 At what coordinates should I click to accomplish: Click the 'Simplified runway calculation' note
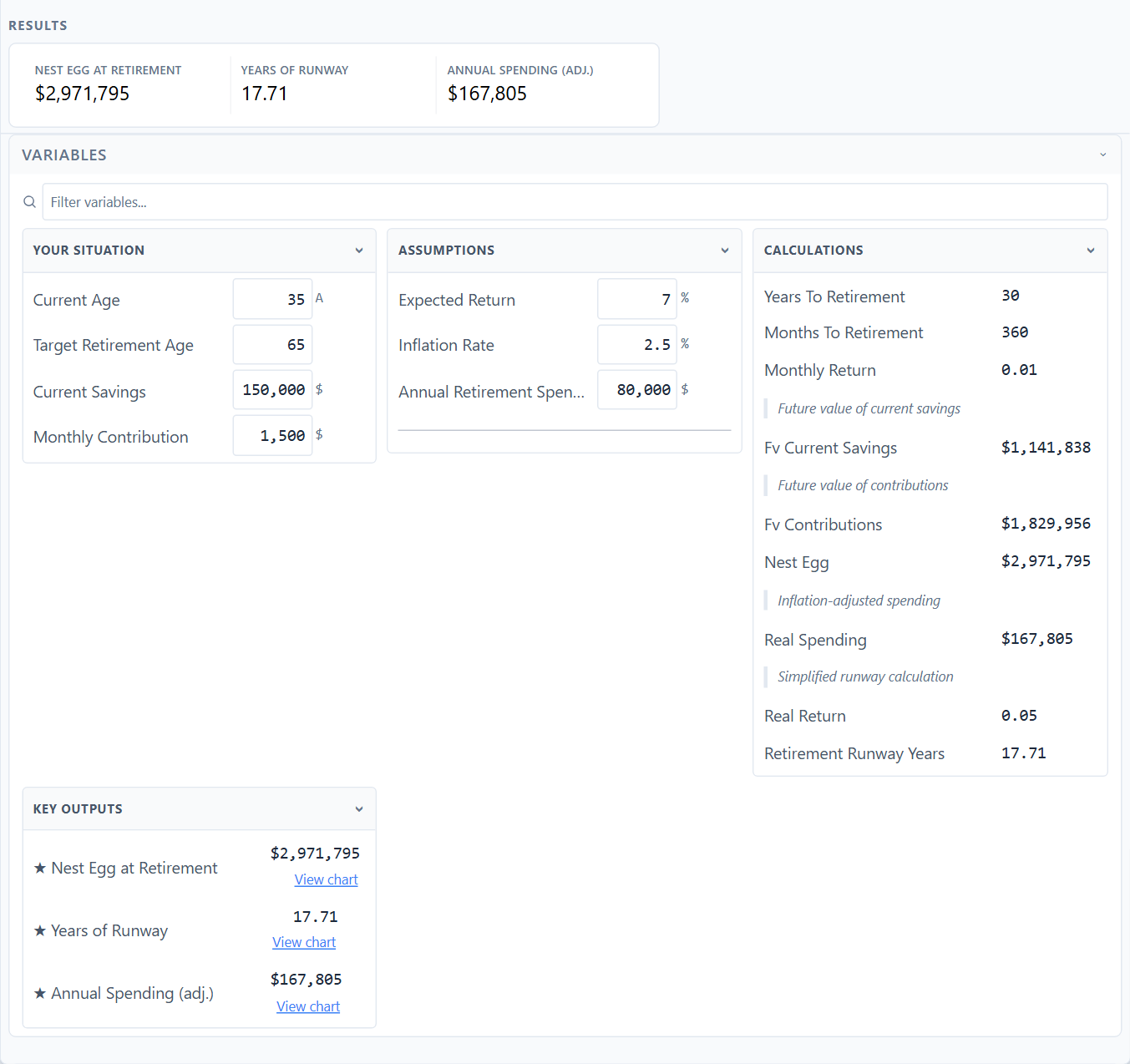tap(865, 677)
